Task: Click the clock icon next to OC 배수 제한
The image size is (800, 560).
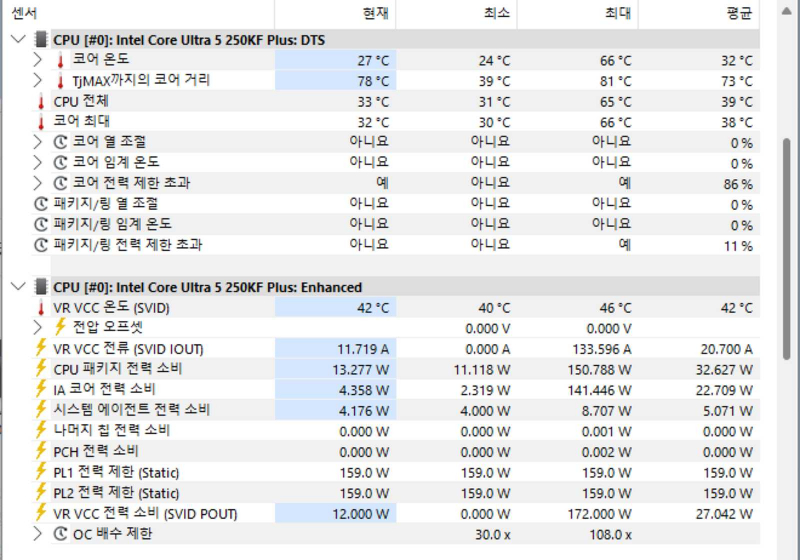Action: coord(61,534)
